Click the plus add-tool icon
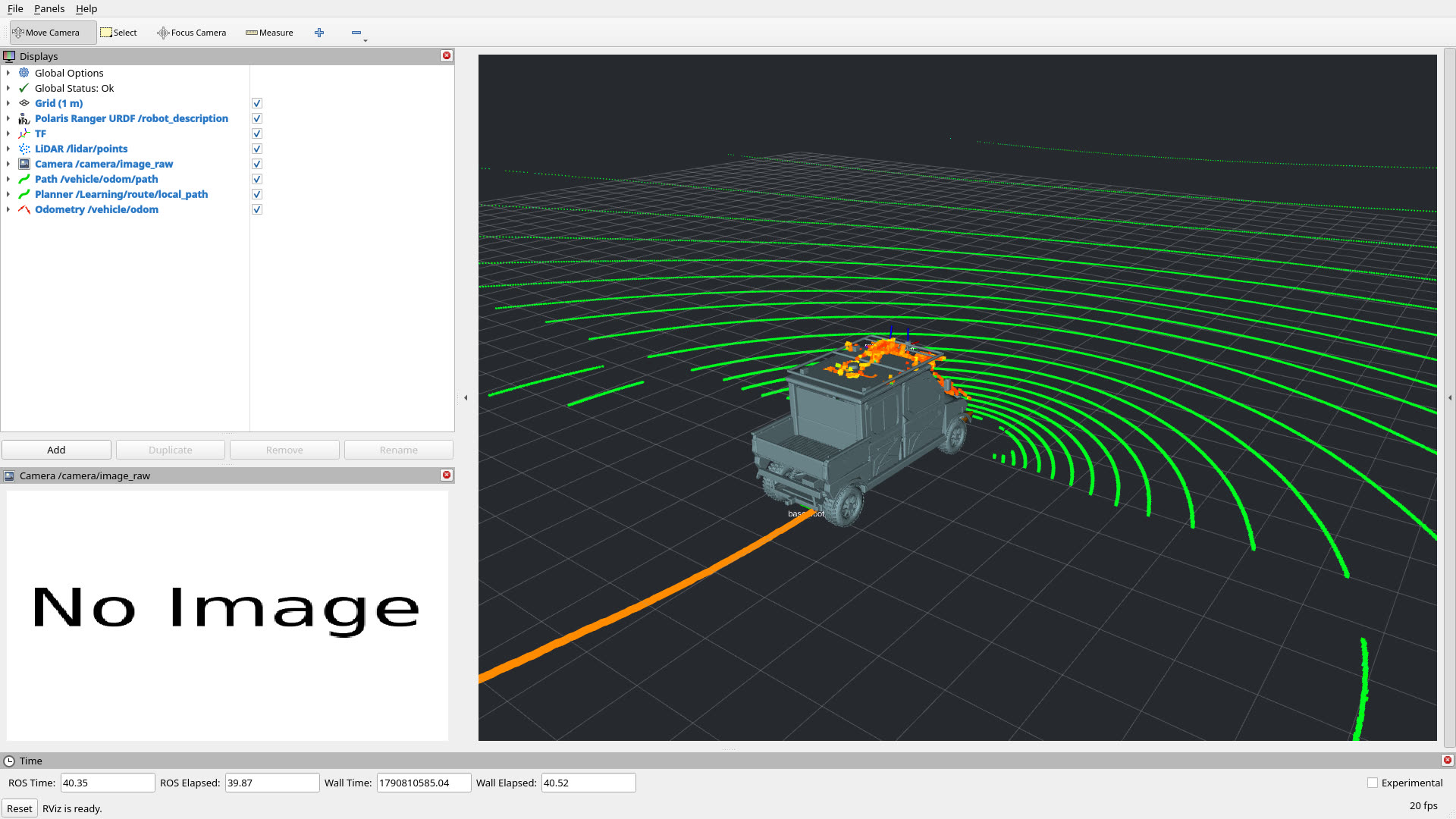 (319, 33)
